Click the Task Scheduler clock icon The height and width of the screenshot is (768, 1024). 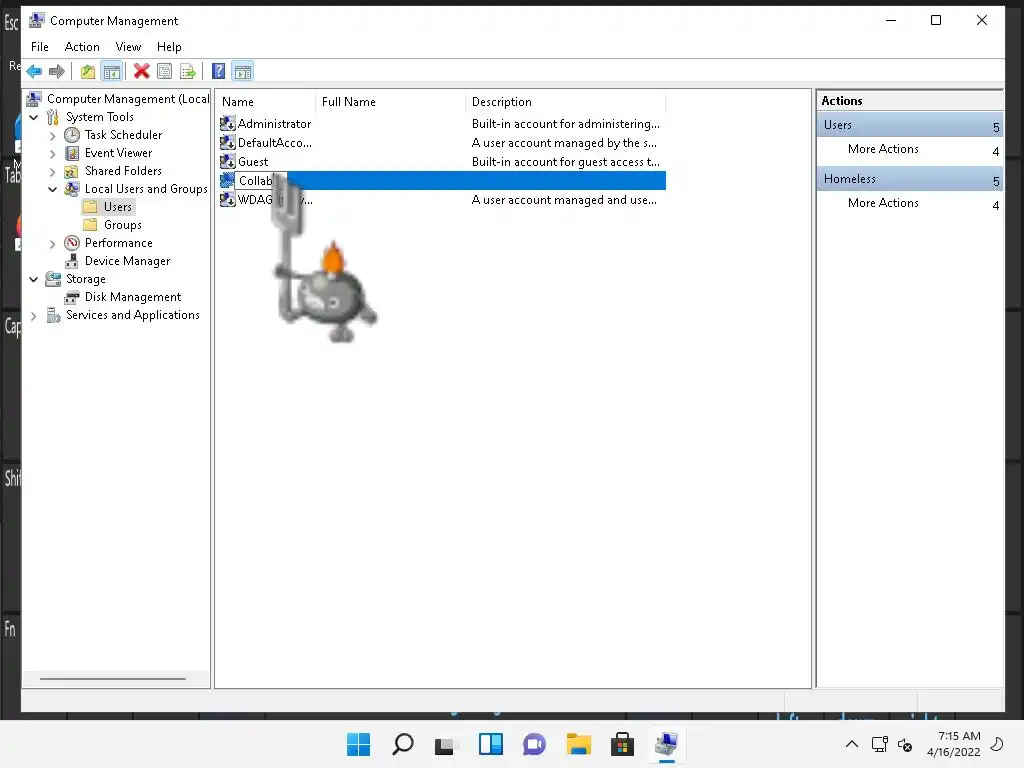(x=72, y=135)
